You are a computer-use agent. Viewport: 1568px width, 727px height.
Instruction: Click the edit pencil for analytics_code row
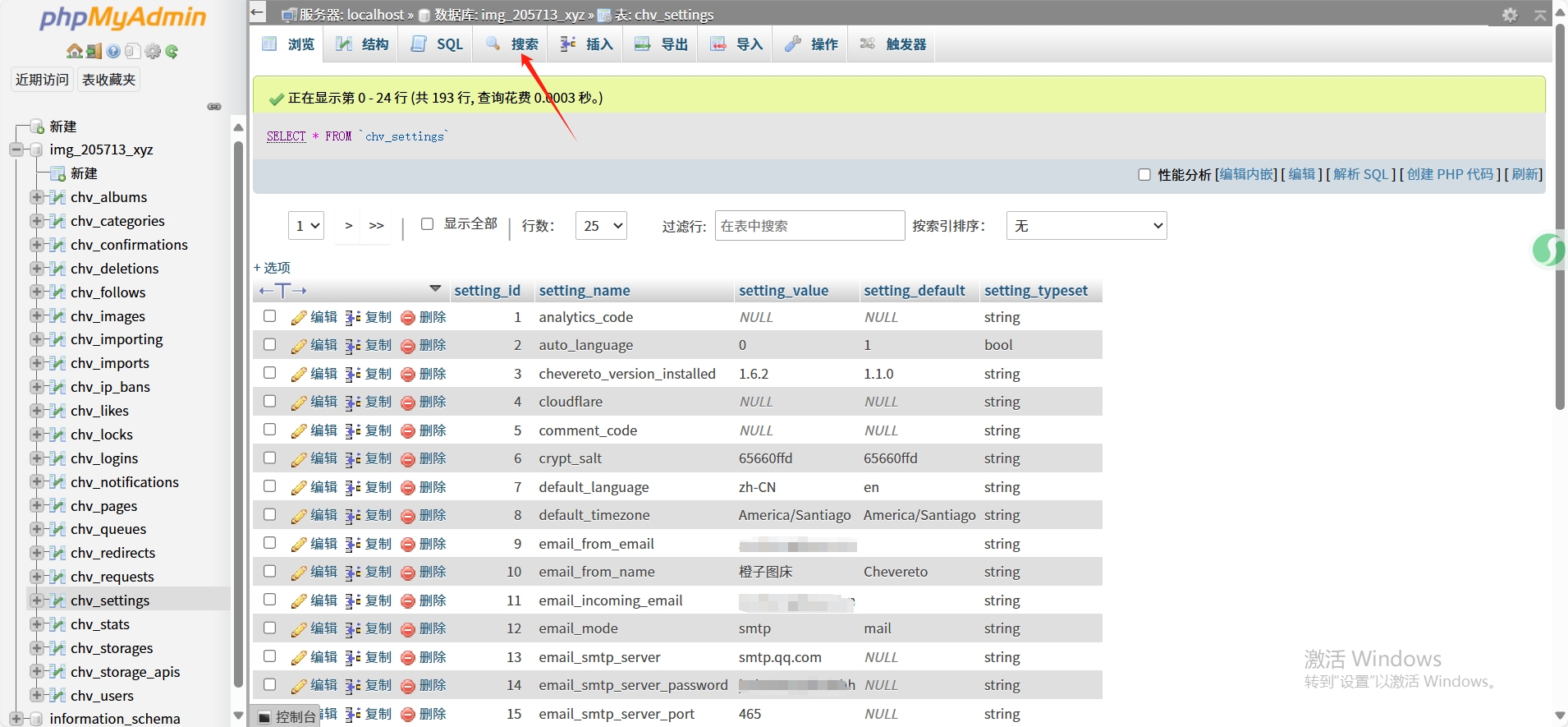pyautogui.click(x=299, y=317)
